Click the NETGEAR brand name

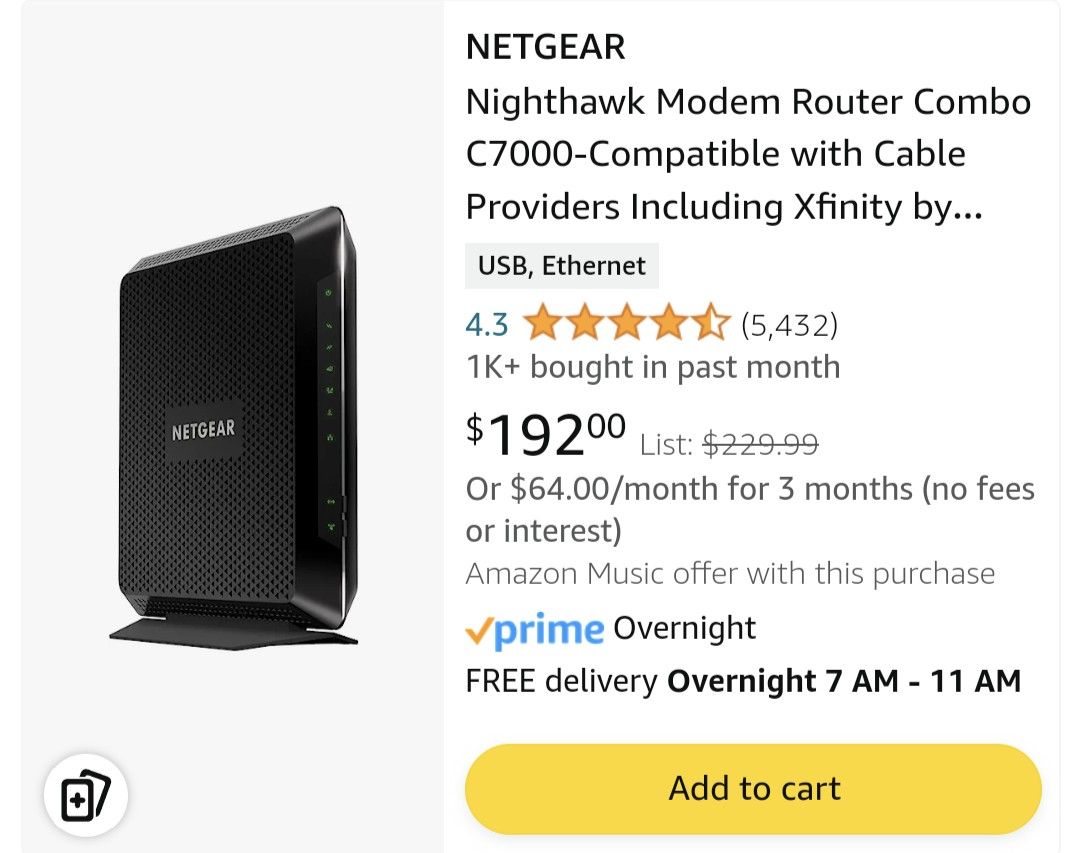click(544, 46)
